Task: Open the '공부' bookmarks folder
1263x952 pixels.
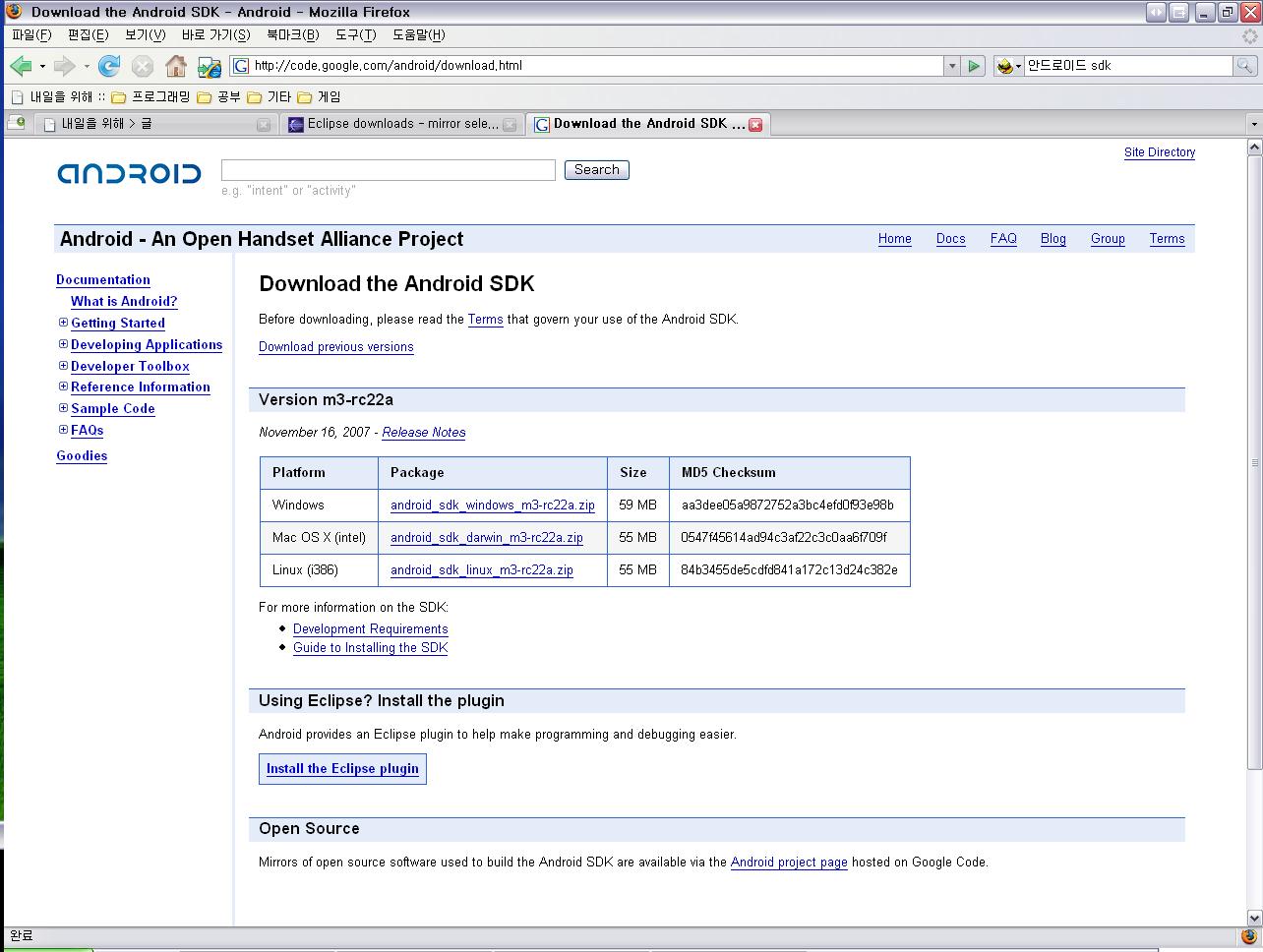Action: pyautogui.click(x=218, y=96)
